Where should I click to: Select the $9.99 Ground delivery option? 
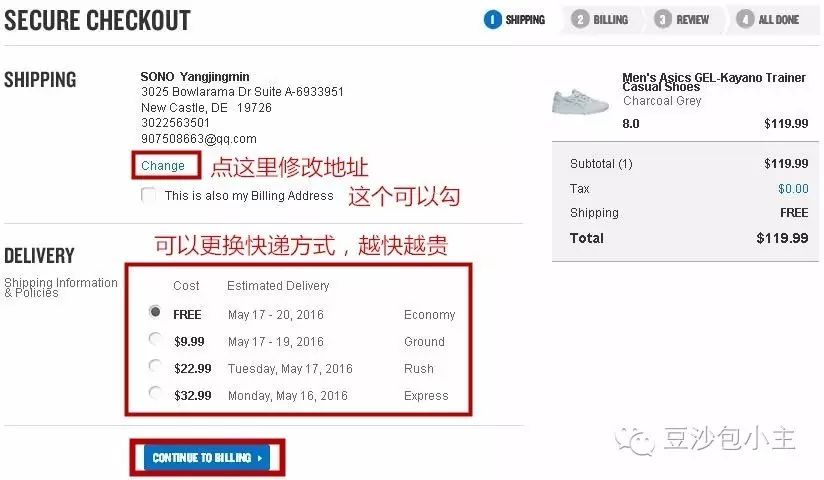154,339
